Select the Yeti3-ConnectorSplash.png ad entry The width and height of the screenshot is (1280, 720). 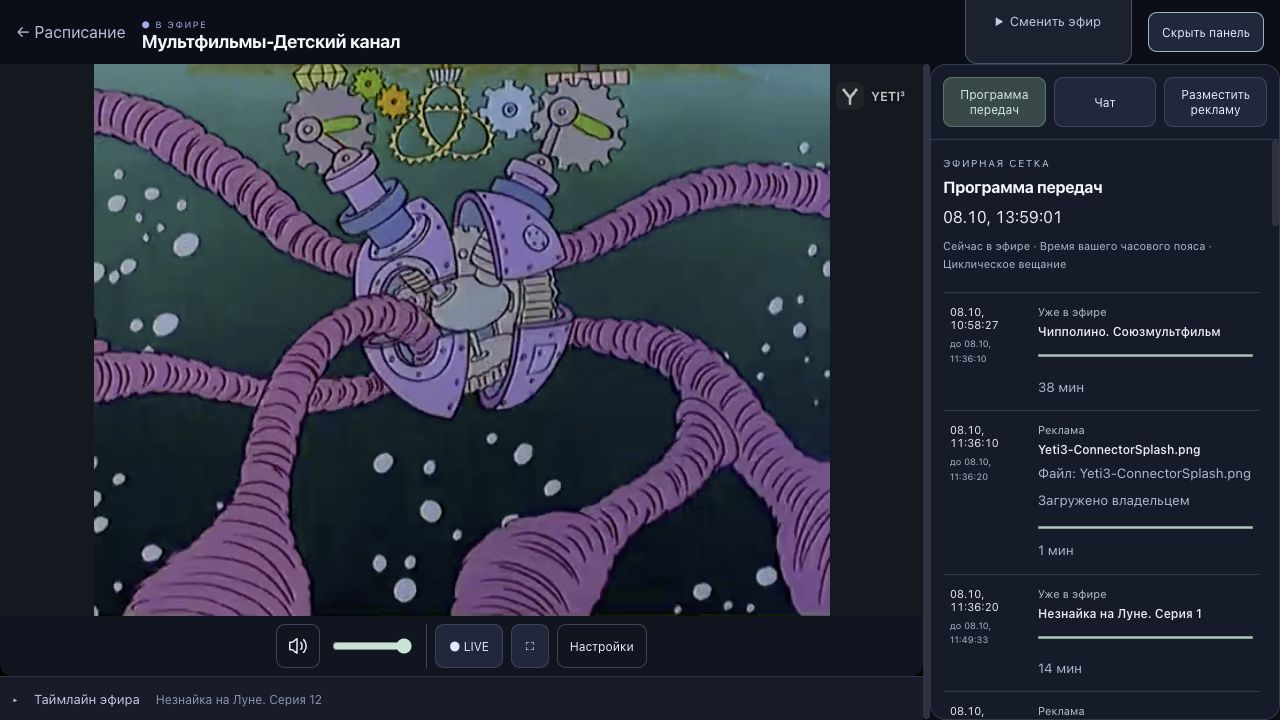1119,450
